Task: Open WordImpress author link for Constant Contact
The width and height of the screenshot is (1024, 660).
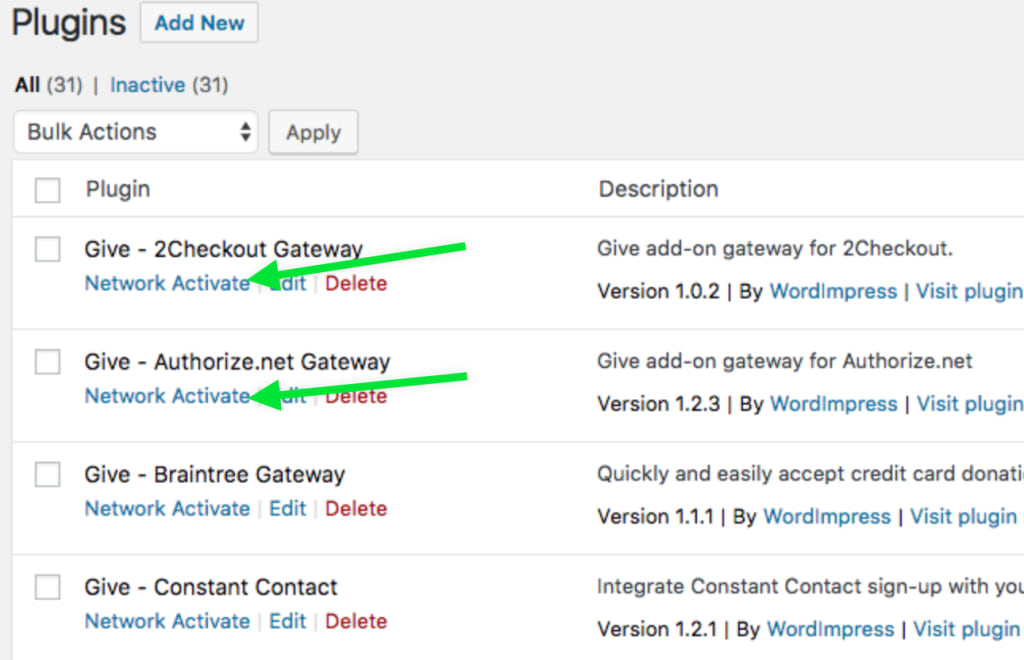Action: coord(830,629)
